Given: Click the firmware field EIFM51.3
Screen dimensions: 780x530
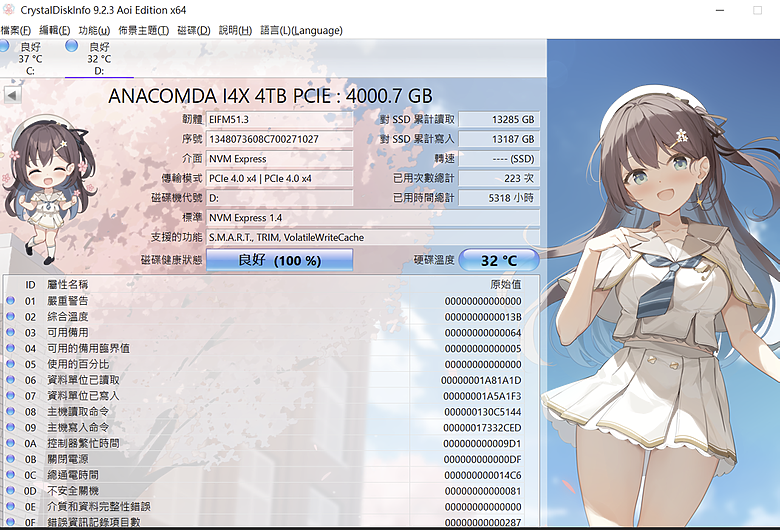Looking at the screenshot, I should [280, 119].
